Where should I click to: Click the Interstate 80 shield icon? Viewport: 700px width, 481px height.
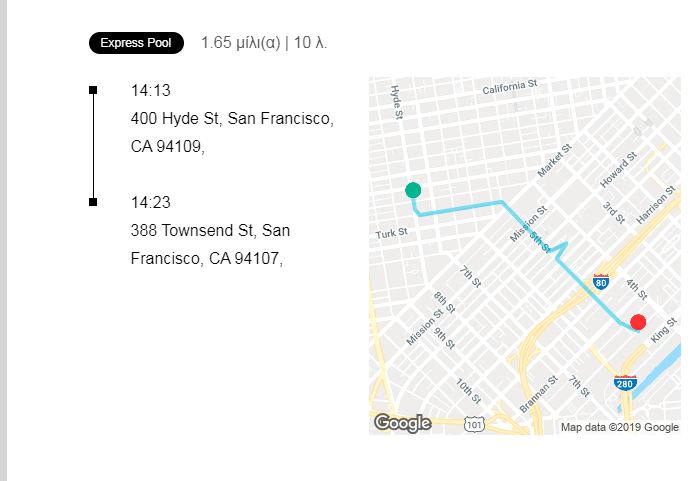601,282
